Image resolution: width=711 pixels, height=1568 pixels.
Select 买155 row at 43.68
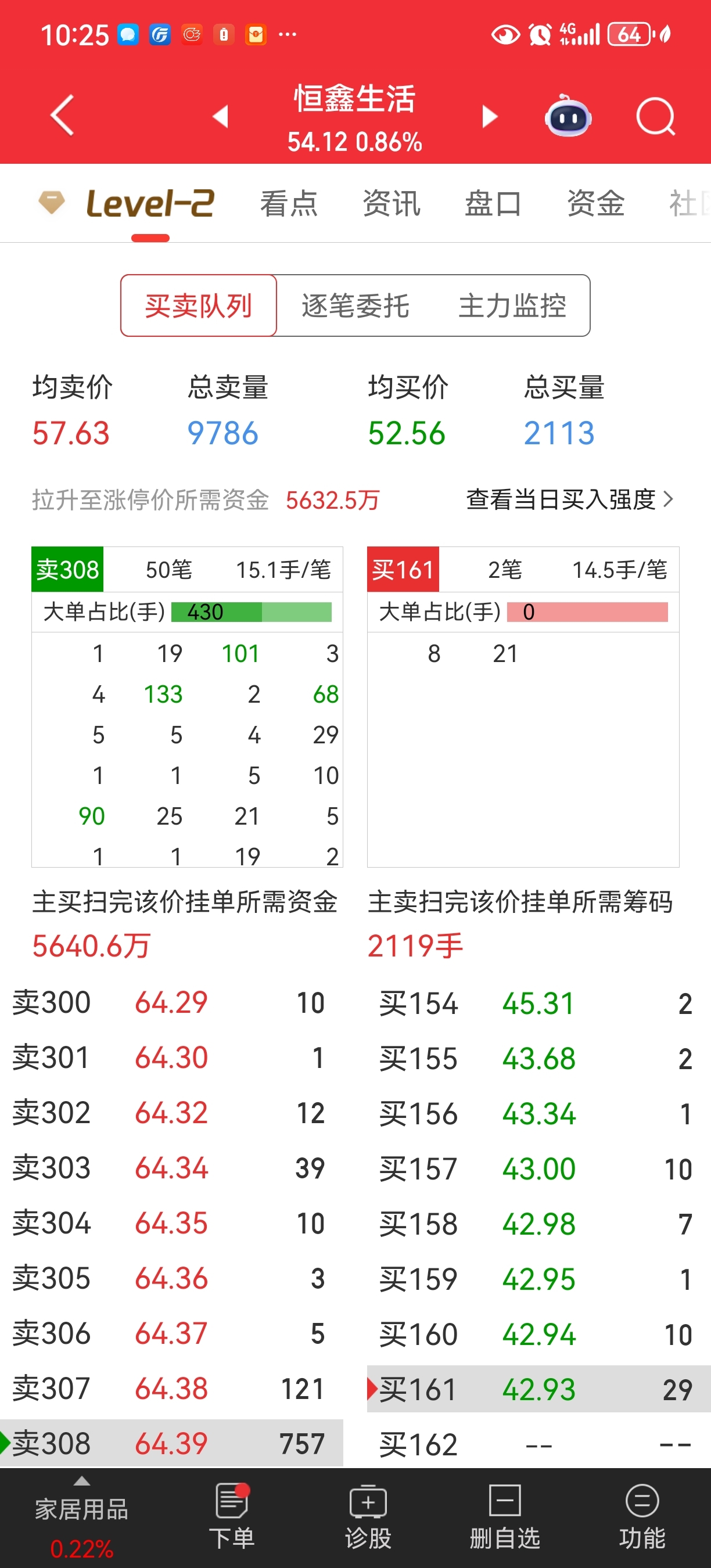(x=538, y=1059)
